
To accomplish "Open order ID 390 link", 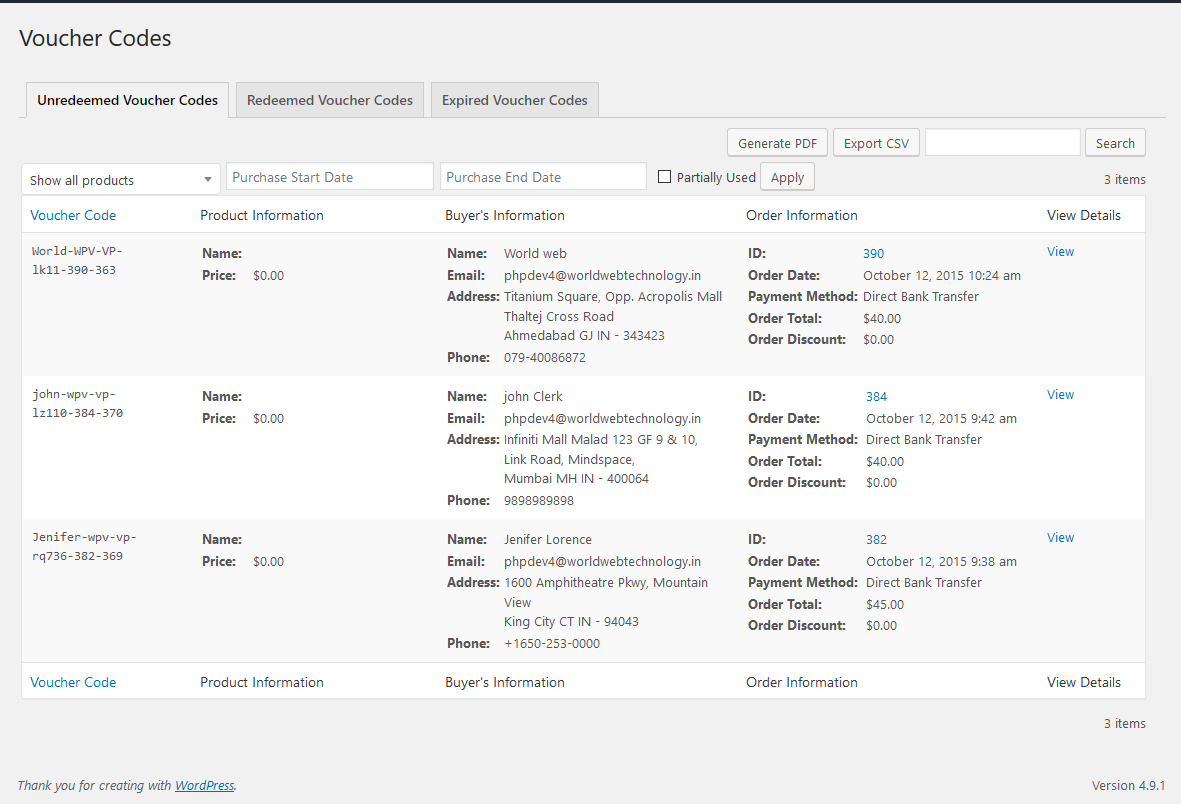I will pyautogui.click(x=873, y=254).
